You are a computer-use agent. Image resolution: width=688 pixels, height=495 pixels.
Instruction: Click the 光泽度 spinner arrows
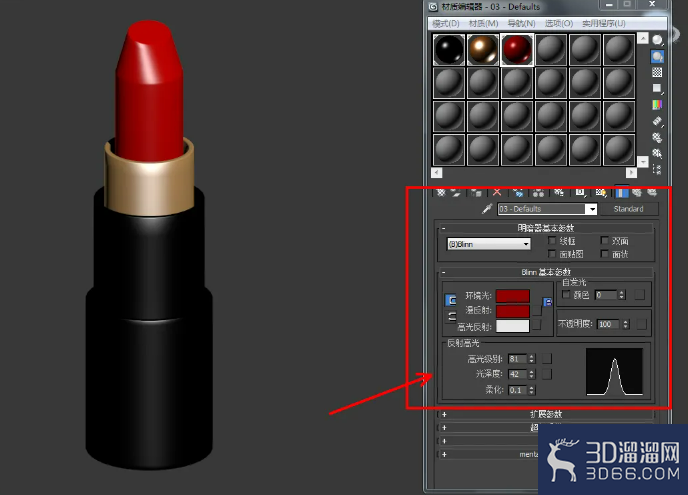point(531,374)
